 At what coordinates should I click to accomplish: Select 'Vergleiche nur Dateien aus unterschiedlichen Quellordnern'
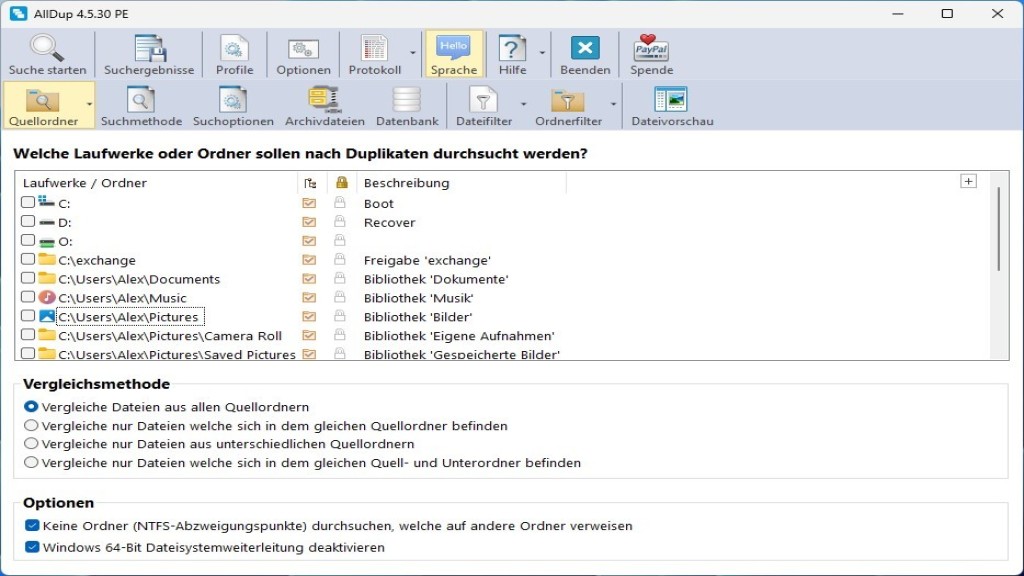[32, 444]
